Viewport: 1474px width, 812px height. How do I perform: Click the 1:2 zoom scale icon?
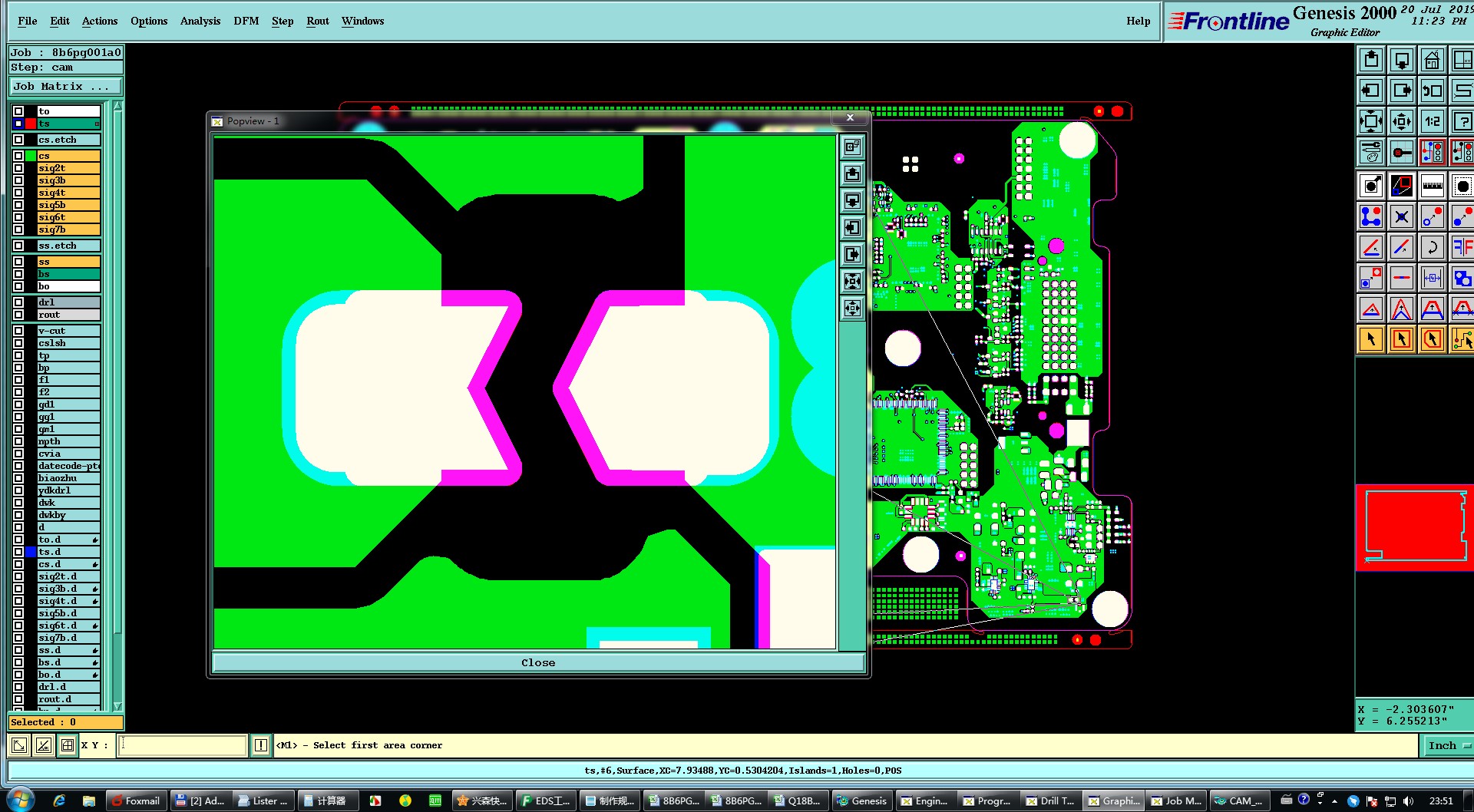coord(1432,121)
